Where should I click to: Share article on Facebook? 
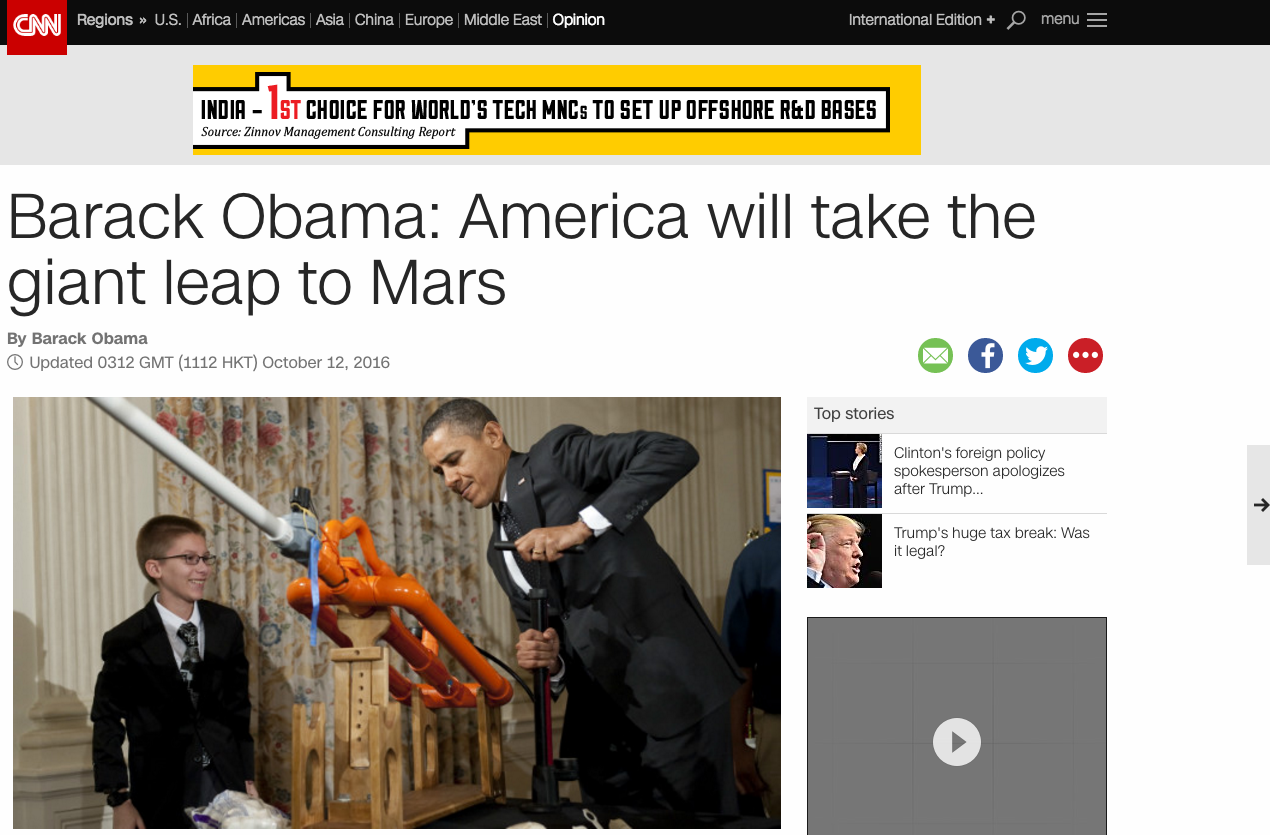[985, 355]
